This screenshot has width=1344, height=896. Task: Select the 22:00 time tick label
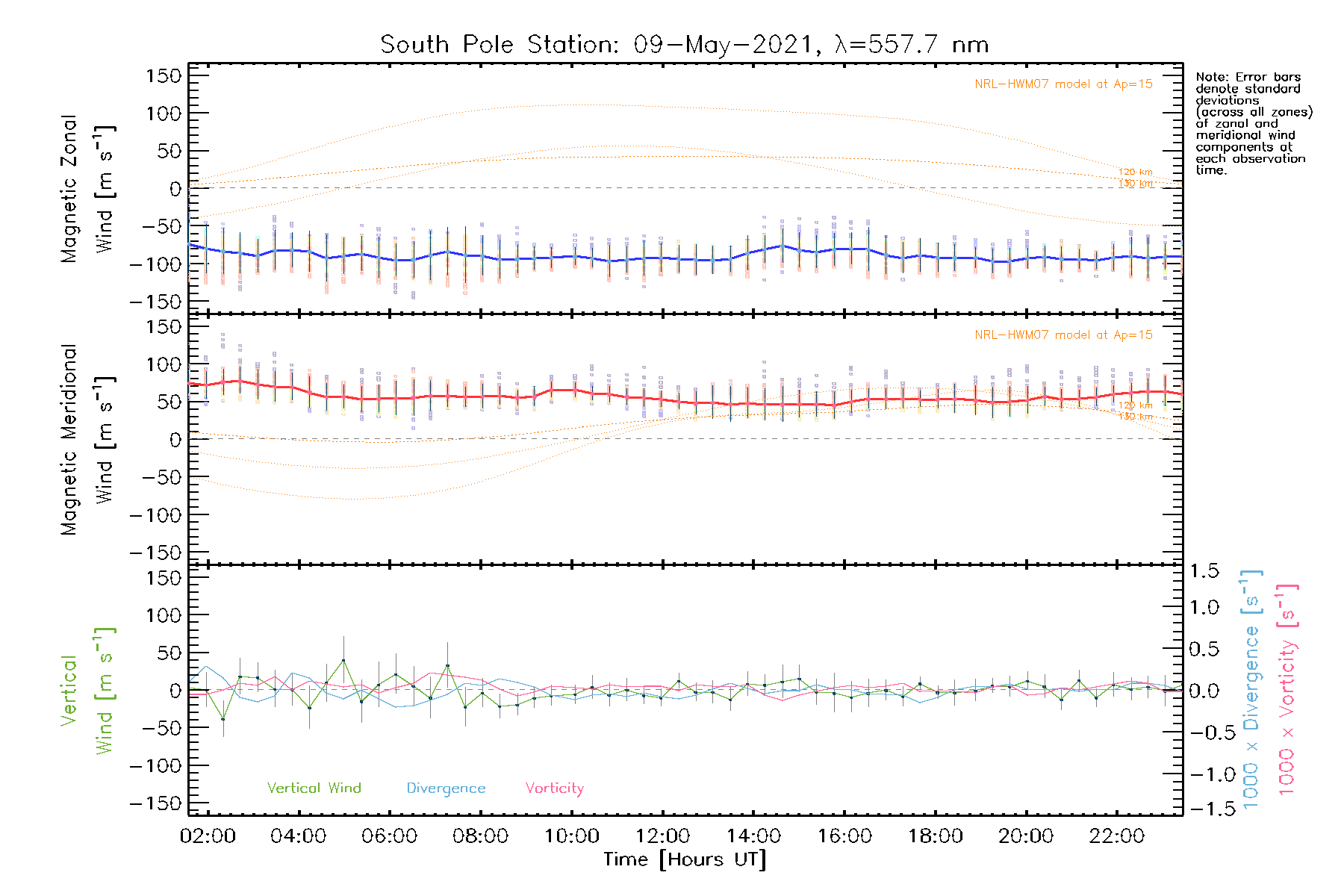point(1116,836)
